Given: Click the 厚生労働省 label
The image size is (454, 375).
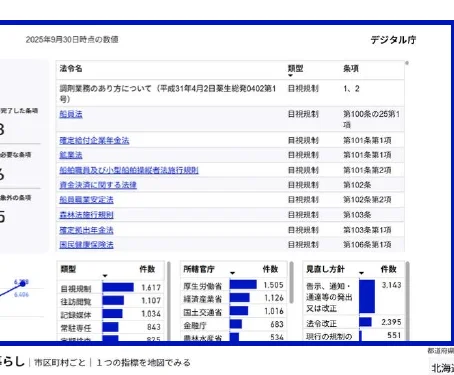Looking at the screenshot, I should coord(202,286).
